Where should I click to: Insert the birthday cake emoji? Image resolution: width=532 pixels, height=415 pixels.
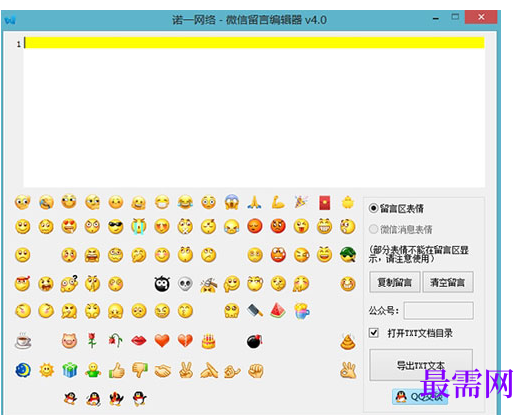pyautogui.click(x=208, y=341)
